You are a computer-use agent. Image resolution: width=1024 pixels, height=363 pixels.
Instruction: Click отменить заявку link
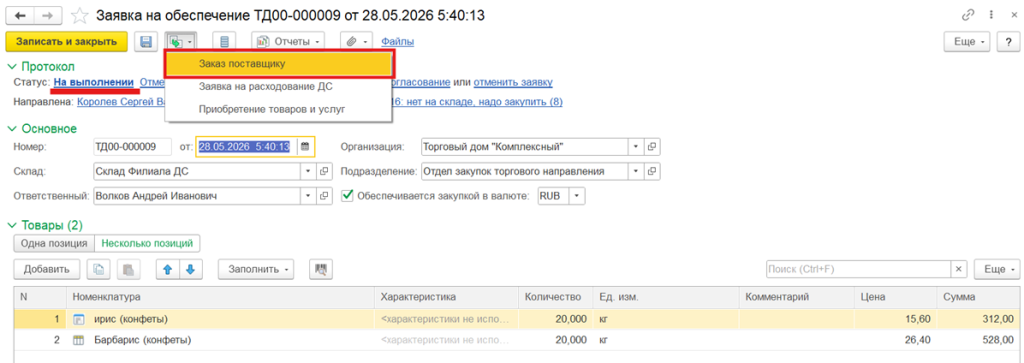point(513,82)
